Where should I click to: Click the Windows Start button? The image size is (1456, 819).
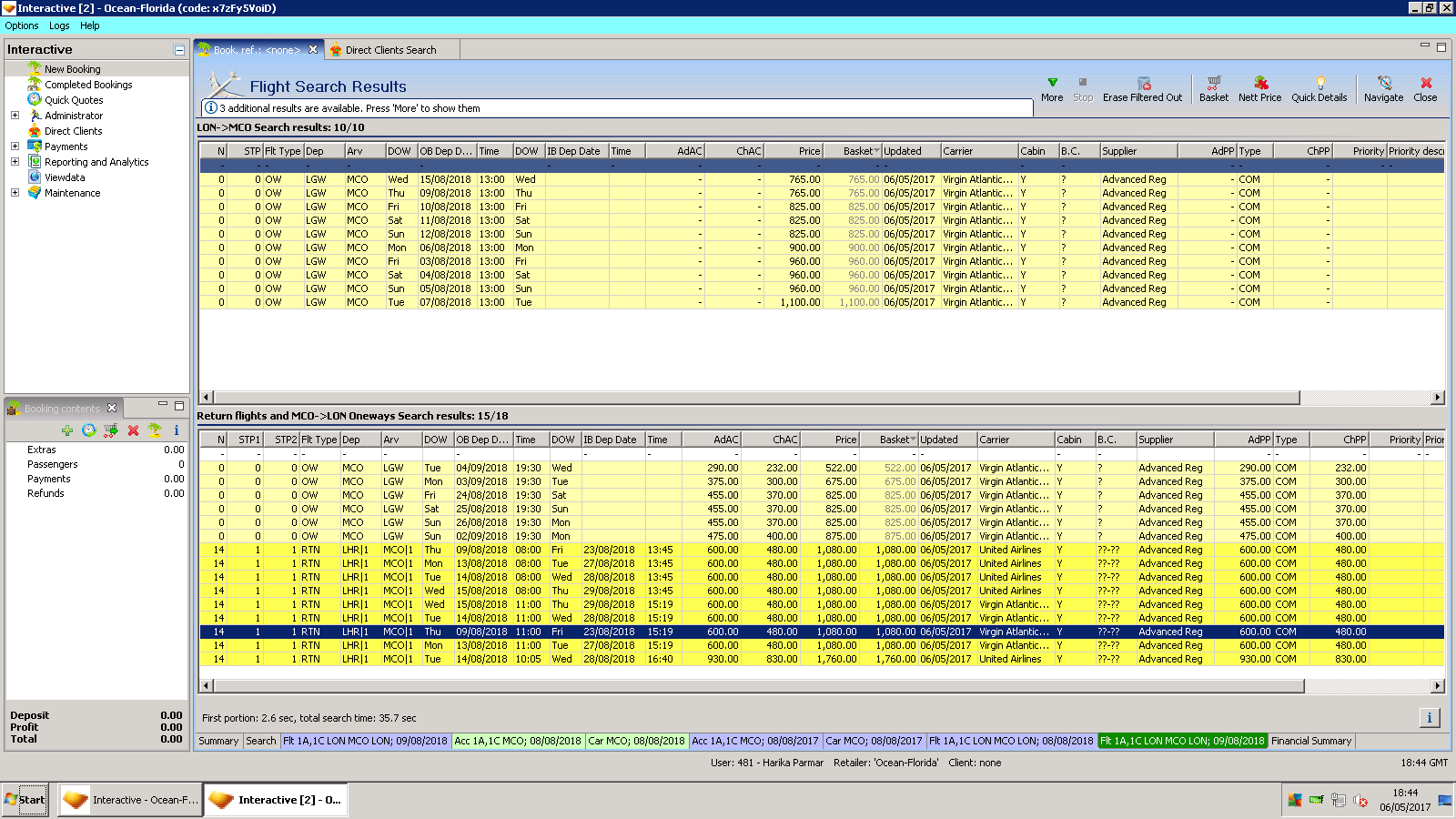(25, 800)
